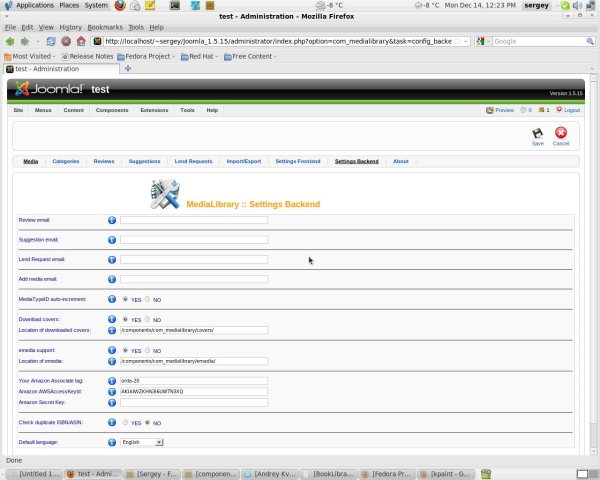Click the Google search magnifier icon
The width and height of the screenshot is (600, 480).
590,41
